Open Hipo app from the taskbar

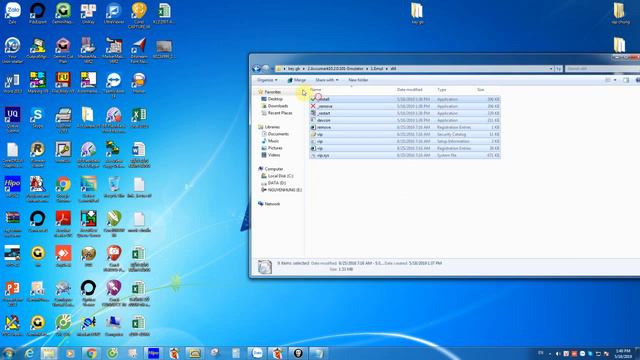(x=153, y=353)
